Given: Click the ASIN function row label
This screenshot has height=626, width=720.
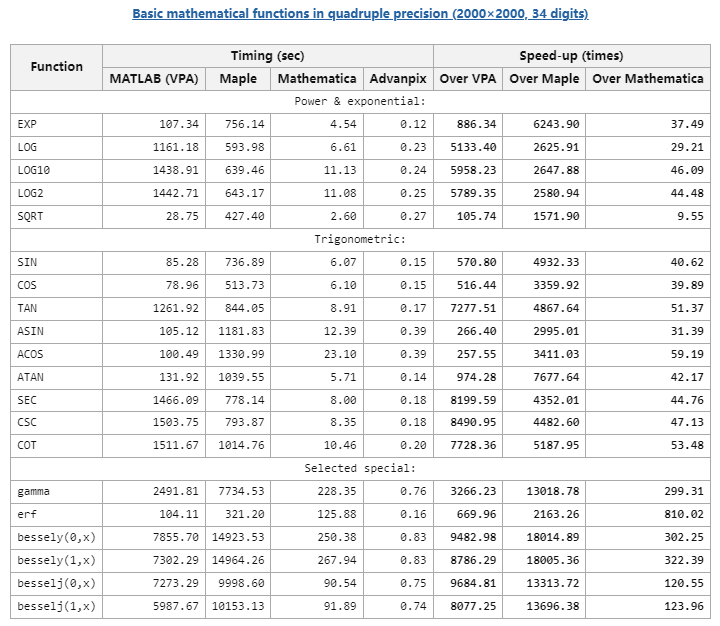Looking at the screenshot, I should click(30, 331).
